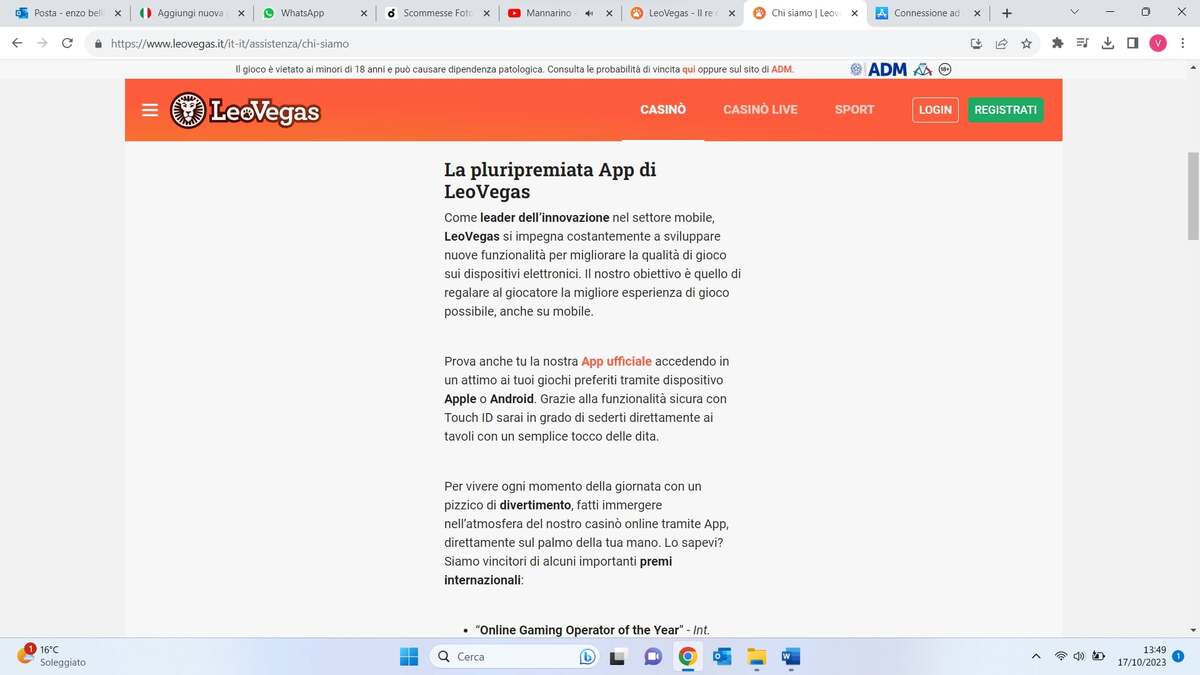The height and width of the screenshot is (675, 1200).
Task: Close the WhatsApp tab
Action: [364, 13]
